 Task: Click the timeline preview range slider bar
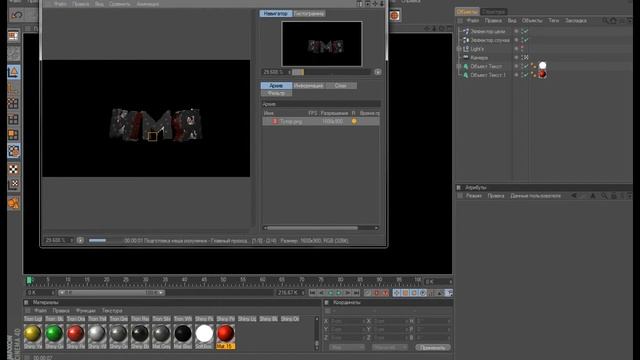click(111, 293)
